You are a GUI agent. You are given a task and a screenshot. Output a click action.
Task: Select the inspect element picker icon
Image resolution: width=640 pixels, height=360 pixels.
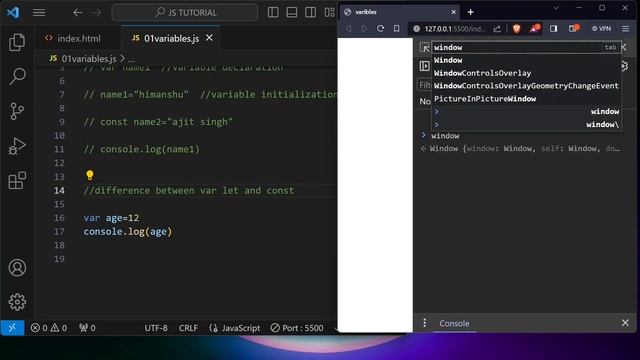click(424, 47)
